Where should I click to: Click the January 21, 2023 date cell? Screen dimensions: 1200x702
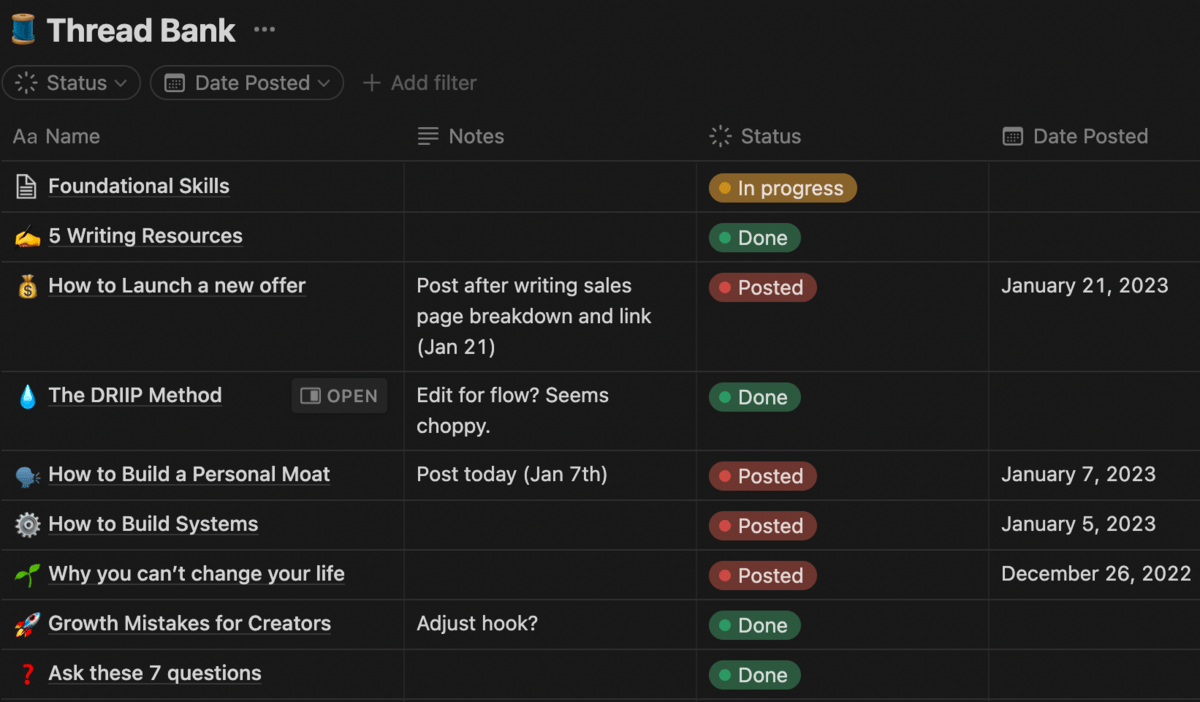click(x=1084, y=286)
